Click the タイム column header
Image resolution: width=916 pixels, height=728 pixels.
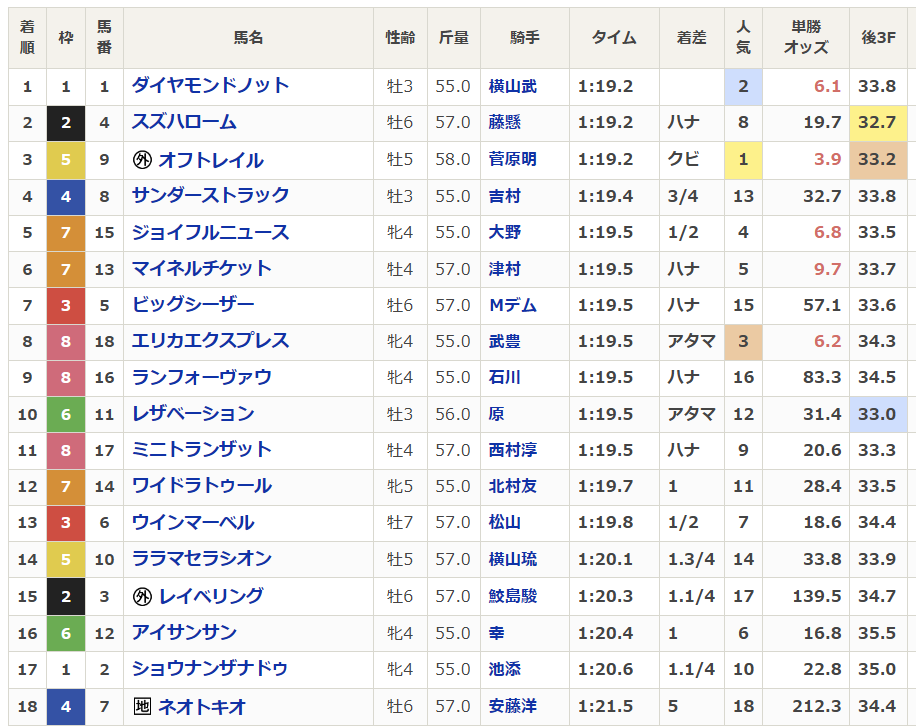tap(614, 37)
